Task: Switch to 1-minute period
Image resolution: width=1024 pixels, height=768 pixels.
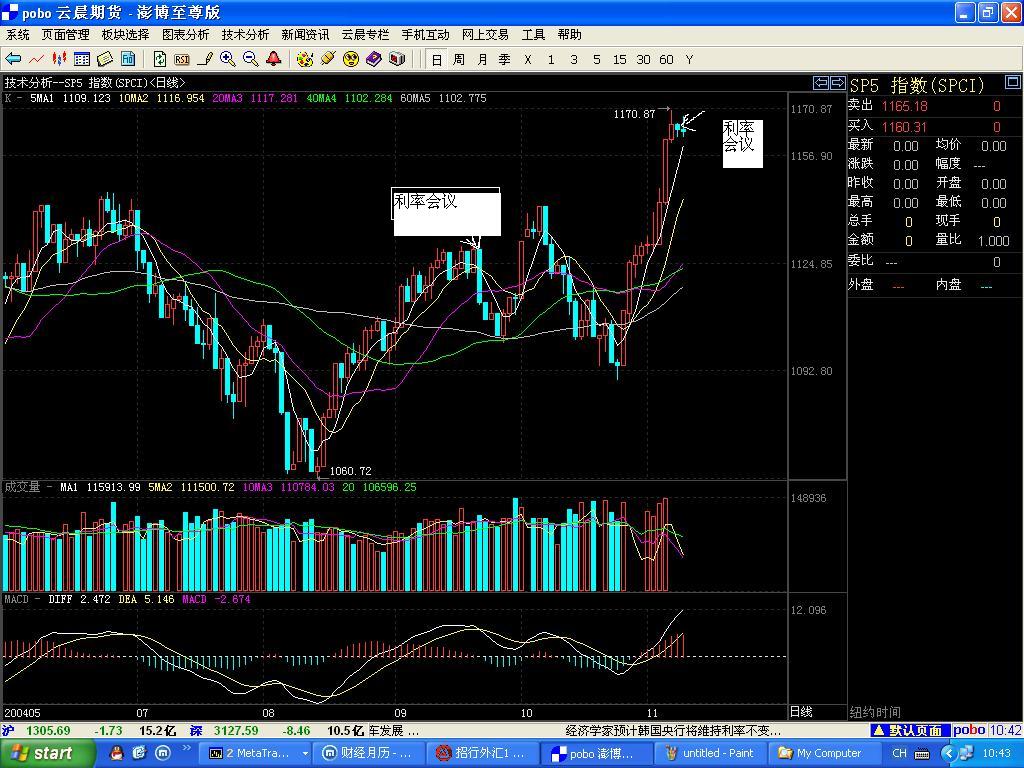Action: (551, 59)
